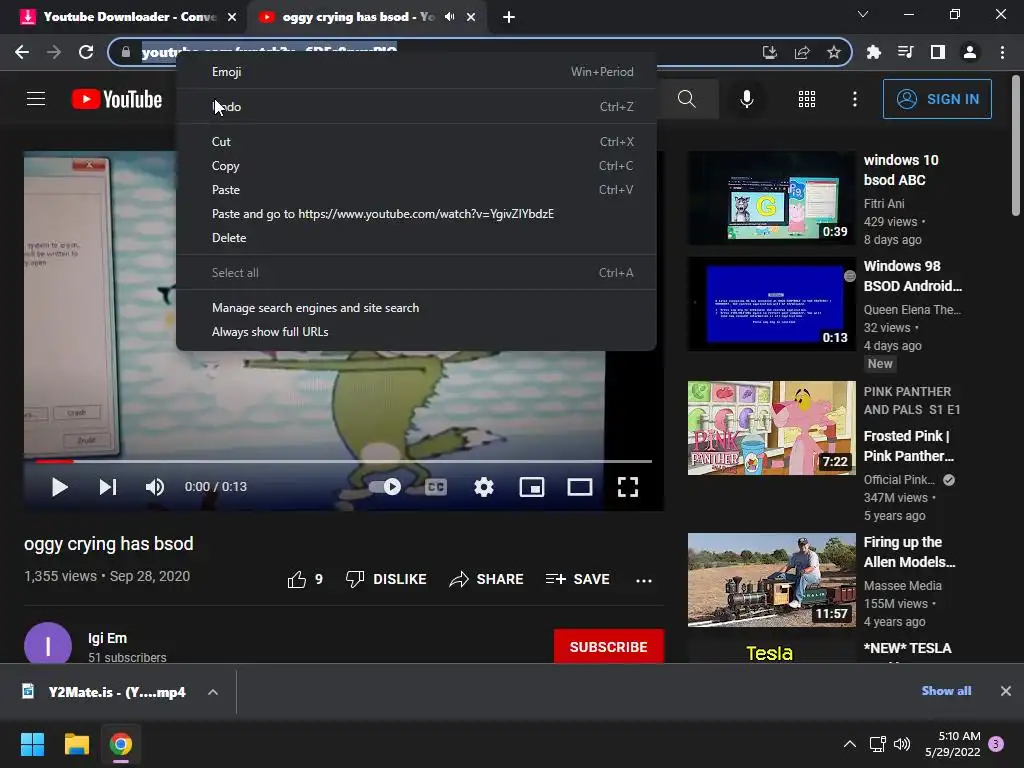
Task: Open tab search chevron
Action: [863, 14]
